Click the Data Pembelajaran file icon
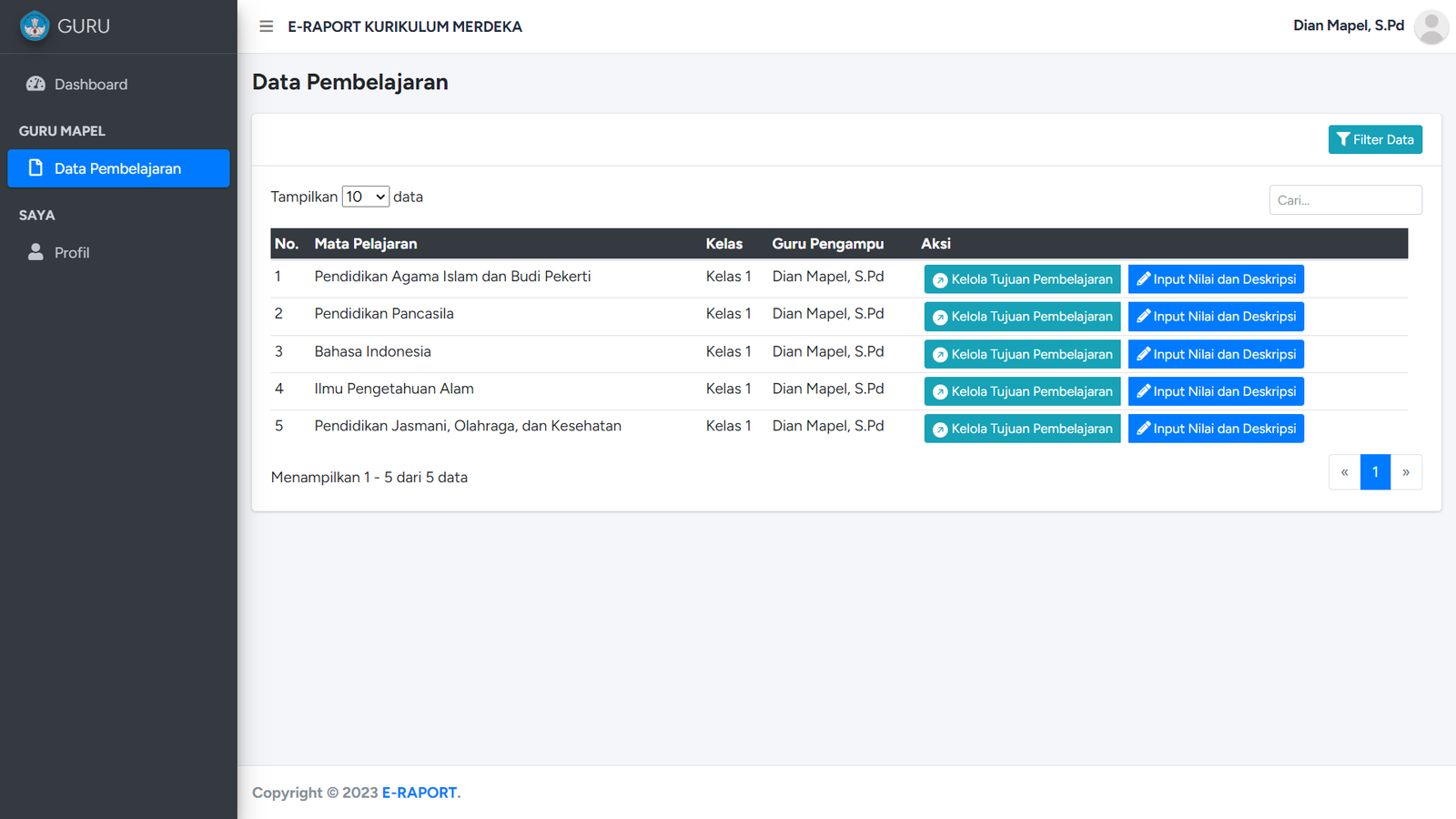This screenshot has width=1456, height=819. point(35,168)
